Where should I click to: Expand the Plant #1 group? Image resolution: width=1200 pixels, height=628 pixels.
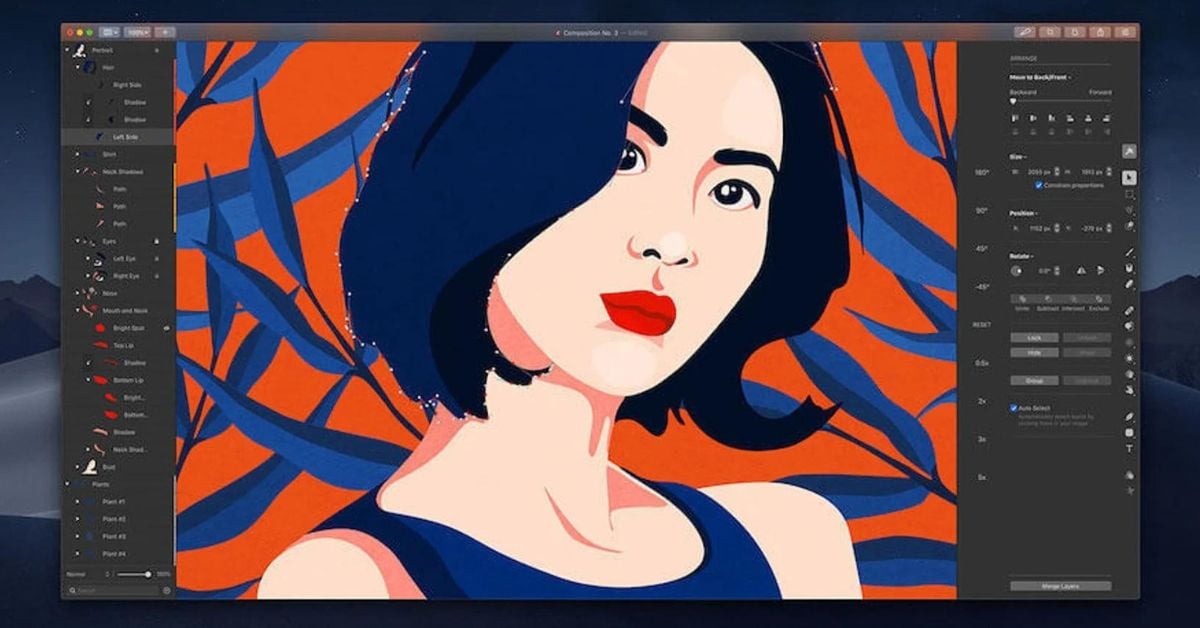[x=77, y=501]
